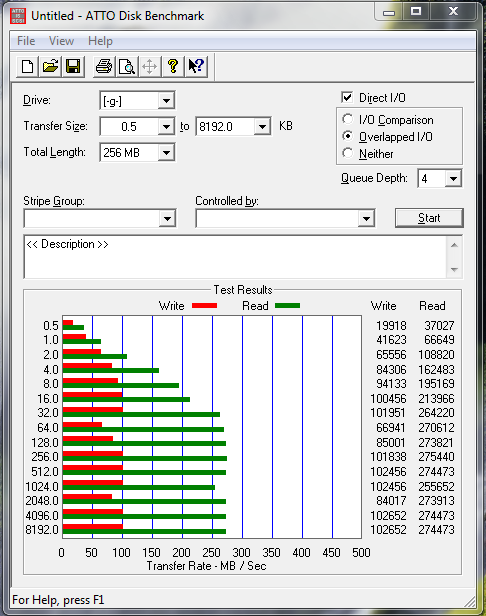Open the View menu

61,41
